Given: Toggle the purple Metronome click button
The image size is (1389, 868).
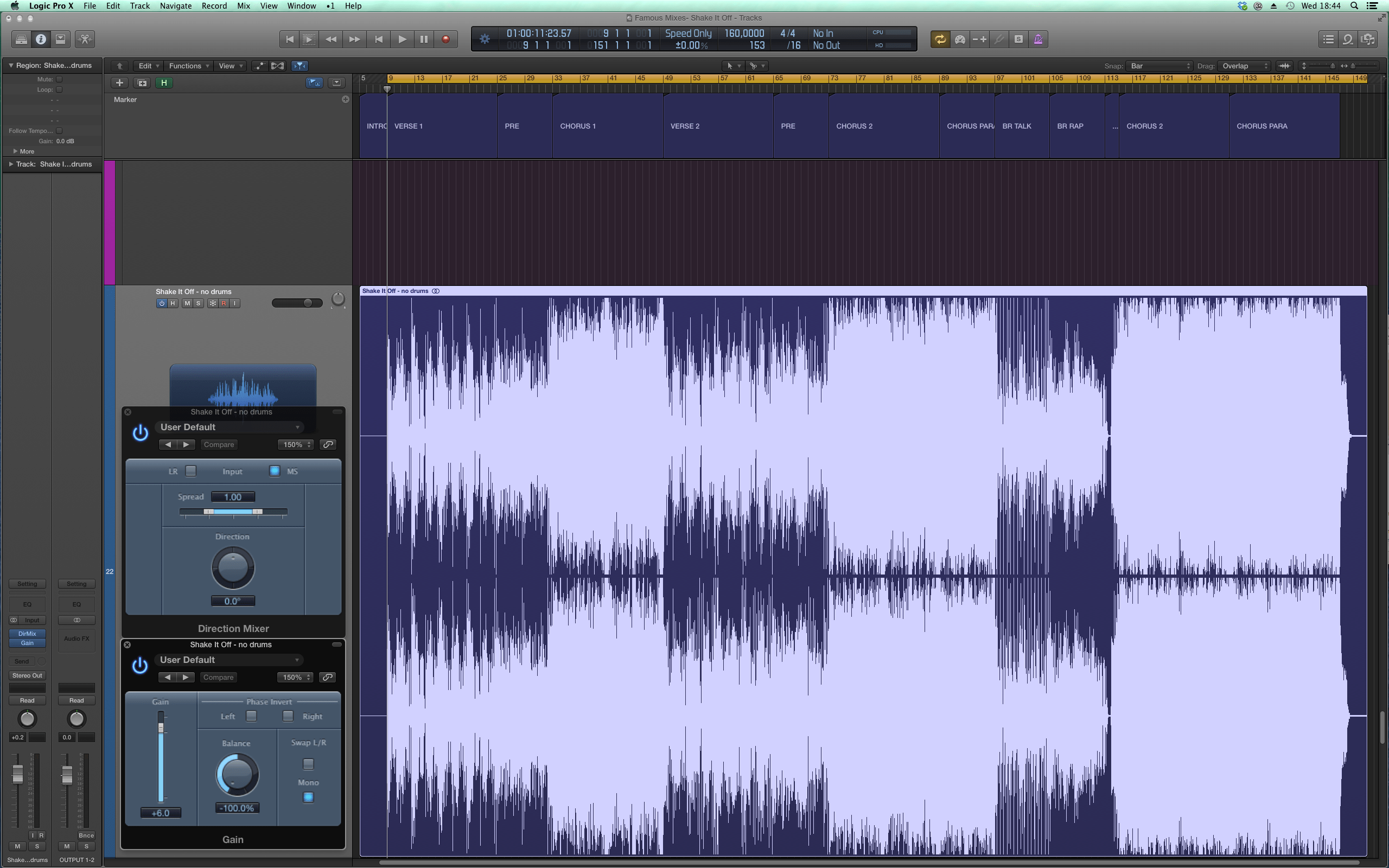Looking at the screenshot, I should pos(1038,39).
